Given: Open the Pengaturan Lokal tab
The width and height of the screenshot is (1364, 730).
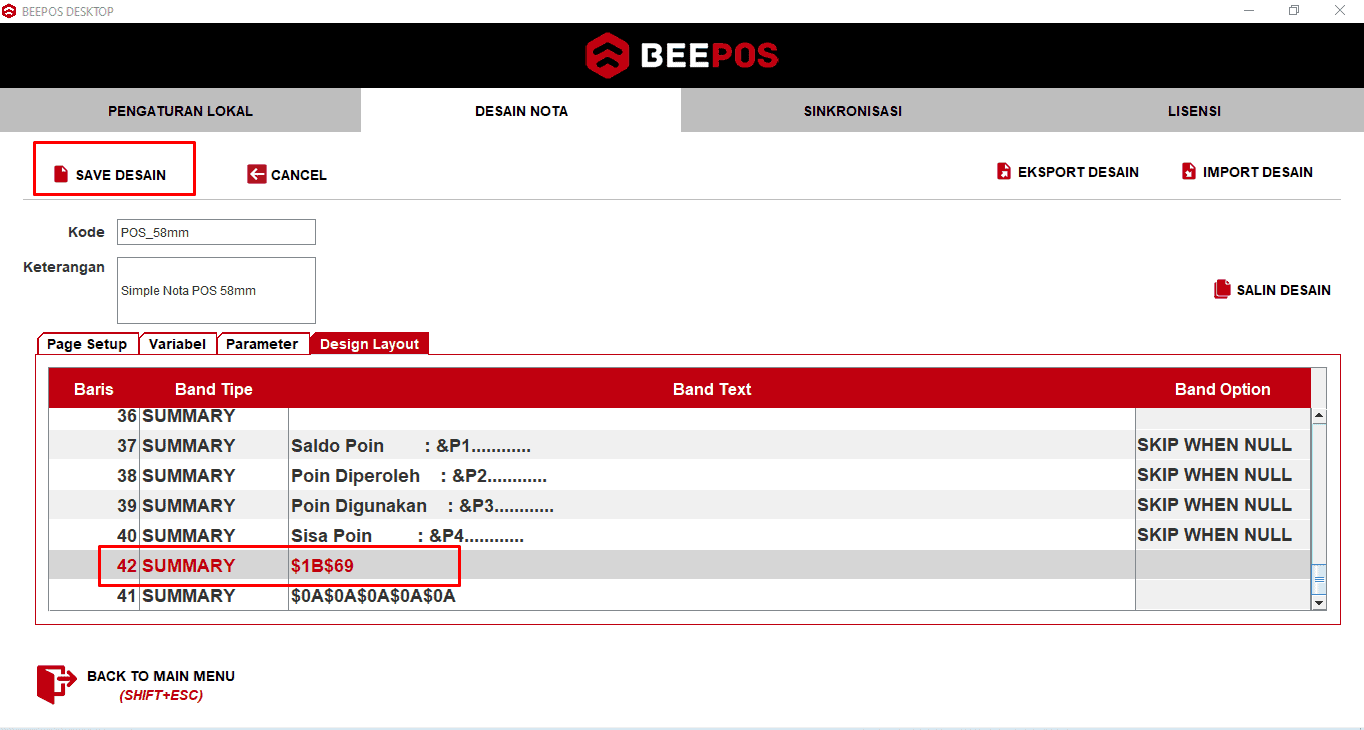Looking at the screenshot, I should (x=180, y=110).
